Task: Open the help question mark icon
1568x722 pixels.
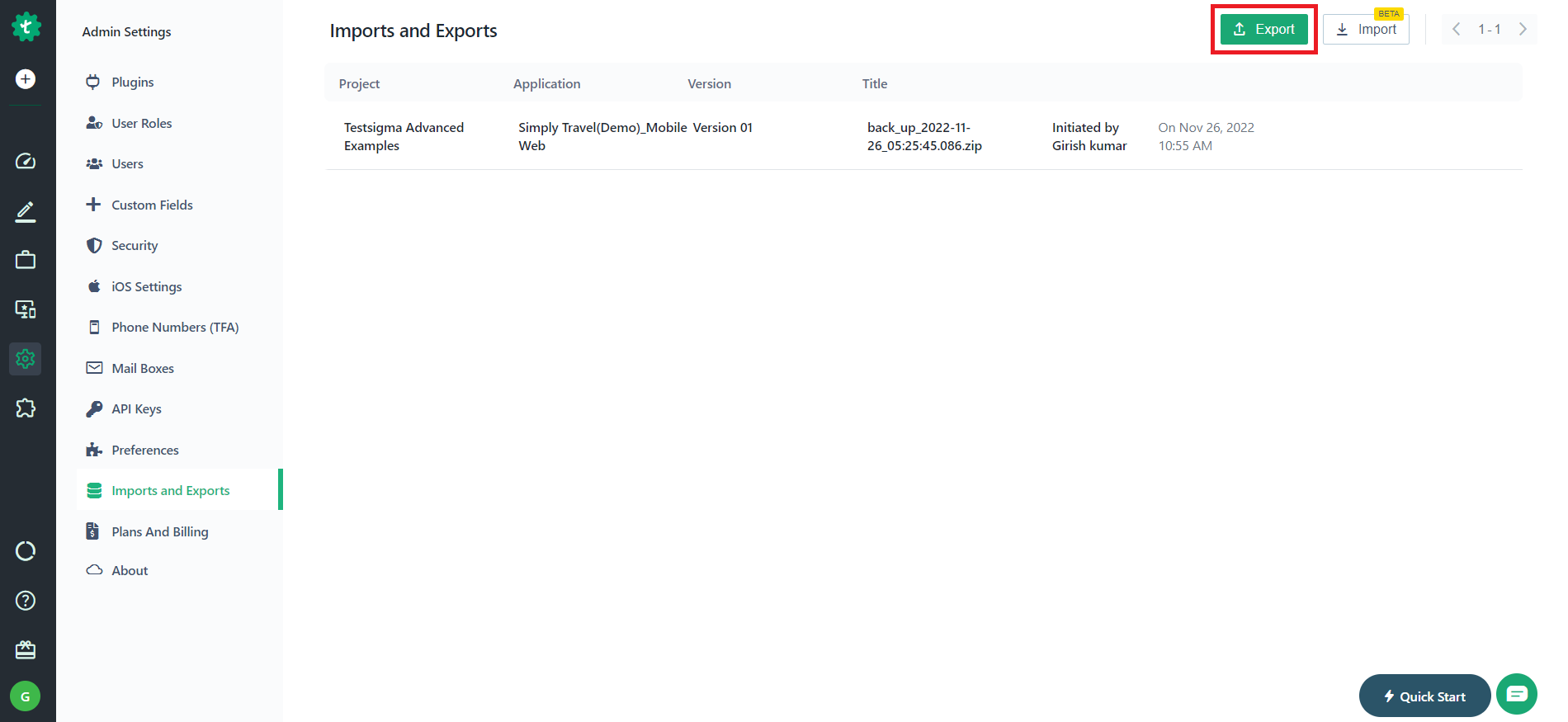Action: point(26,601)
